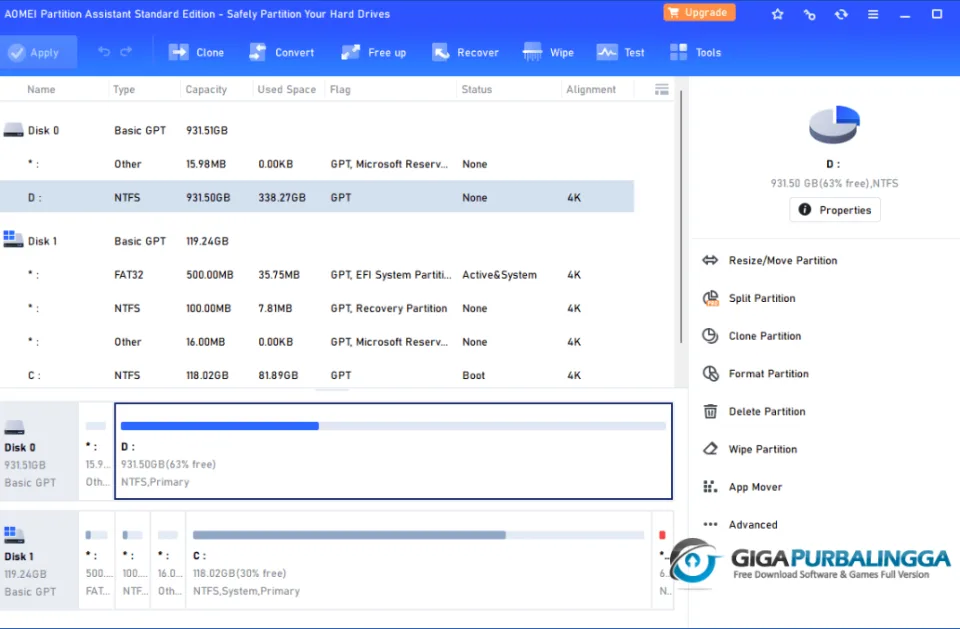This screenshot has height=629, width=960.
Task: Click the Wipe Partition eraser icon
Action: pyautogui.click(x=710, y=449)
